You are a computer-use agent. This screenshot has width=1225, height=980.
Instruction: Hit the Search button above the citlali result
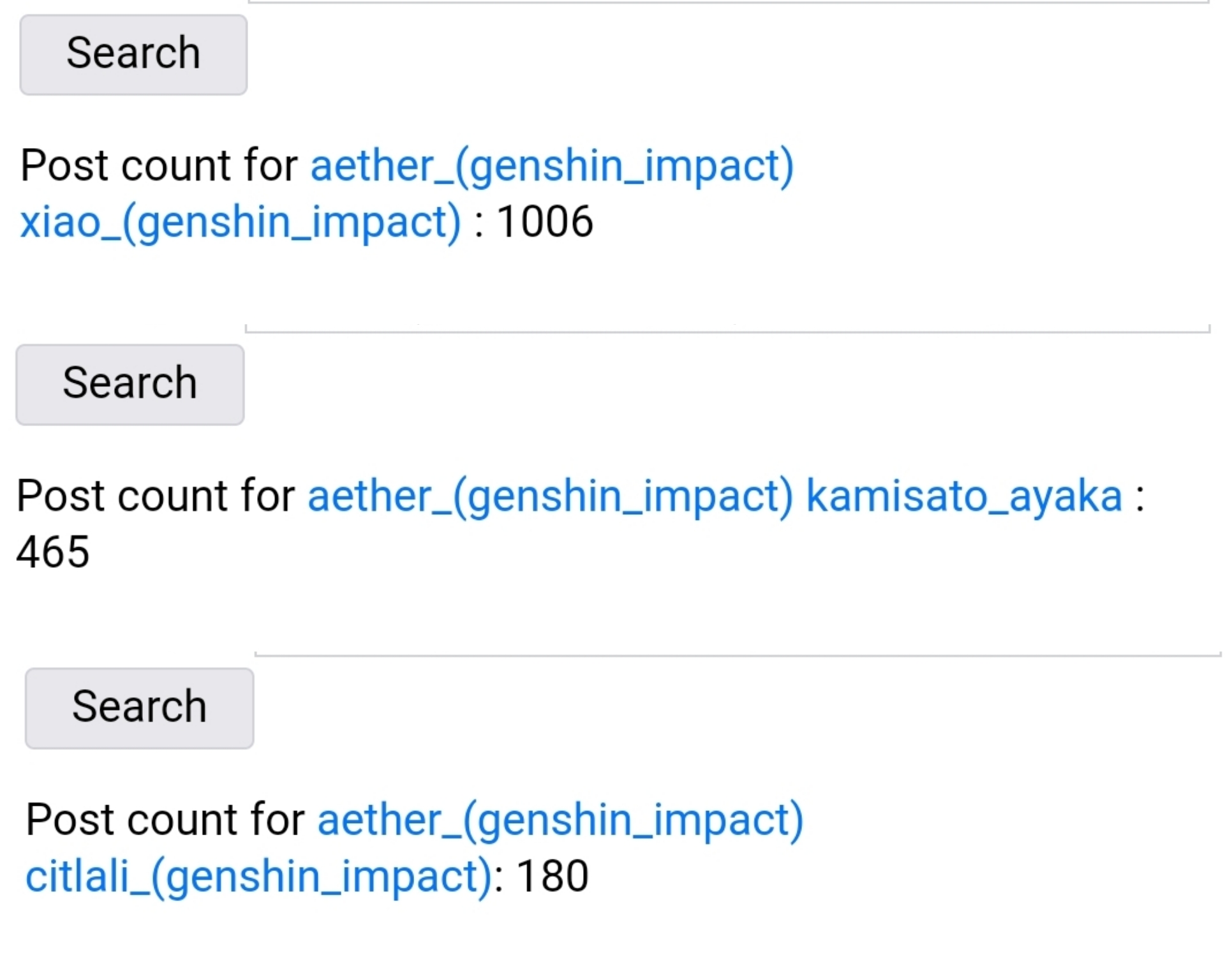click(139, 708)
